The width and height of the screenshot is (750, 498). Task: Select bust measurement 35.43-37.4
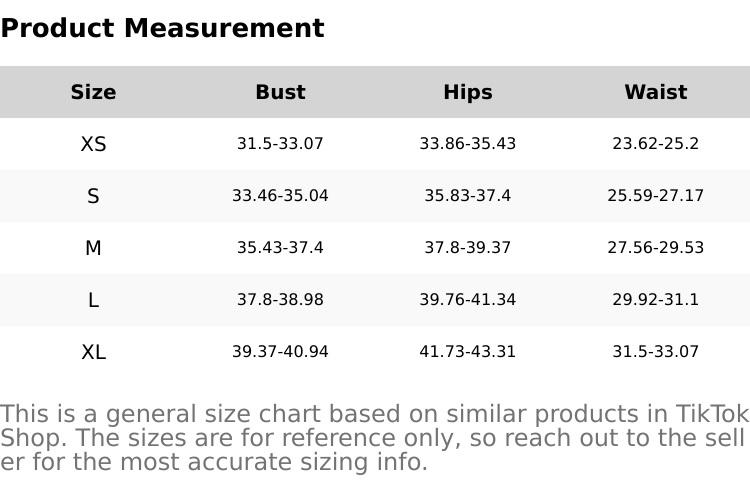280,248
